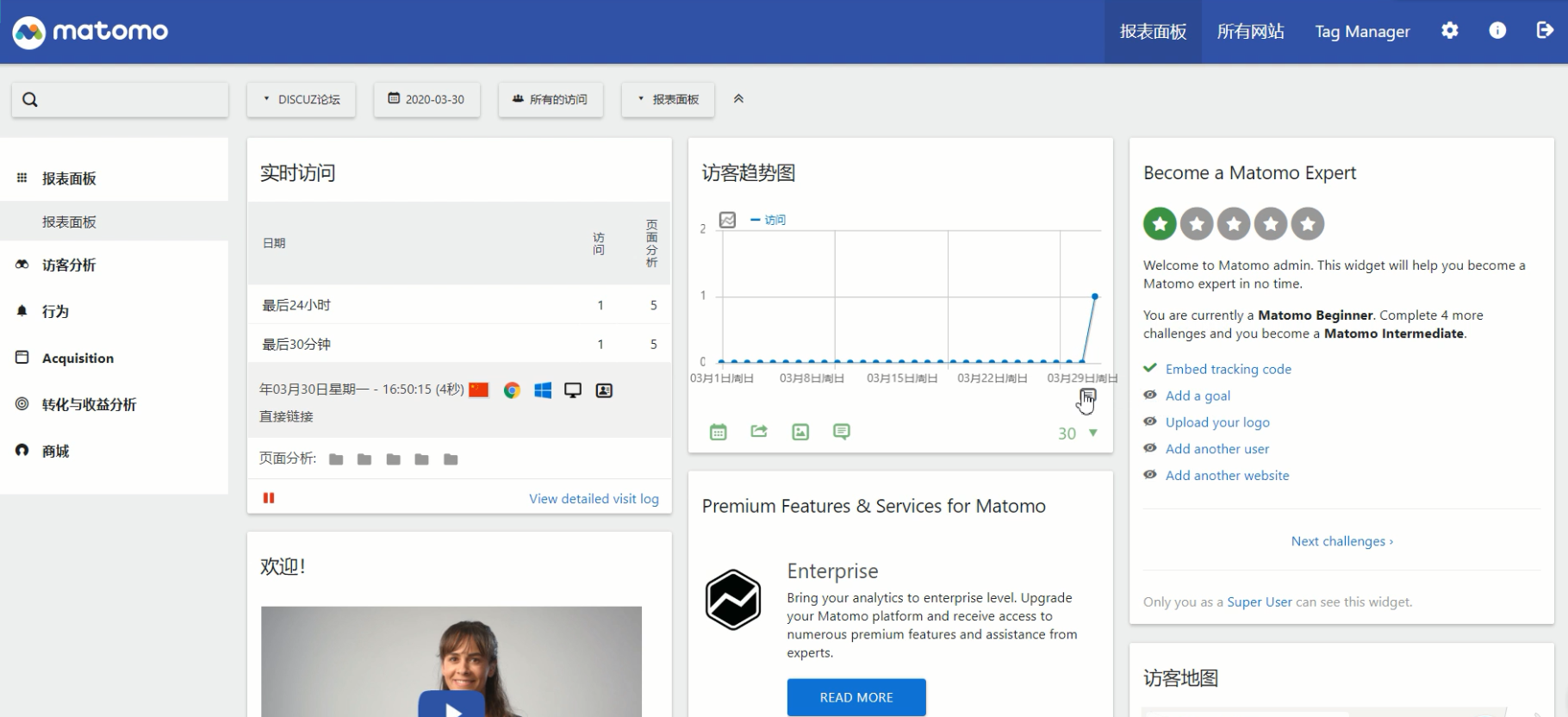Focus the search input field
Viewport: 1568px width, 717px height.
[x=120, y=100]
